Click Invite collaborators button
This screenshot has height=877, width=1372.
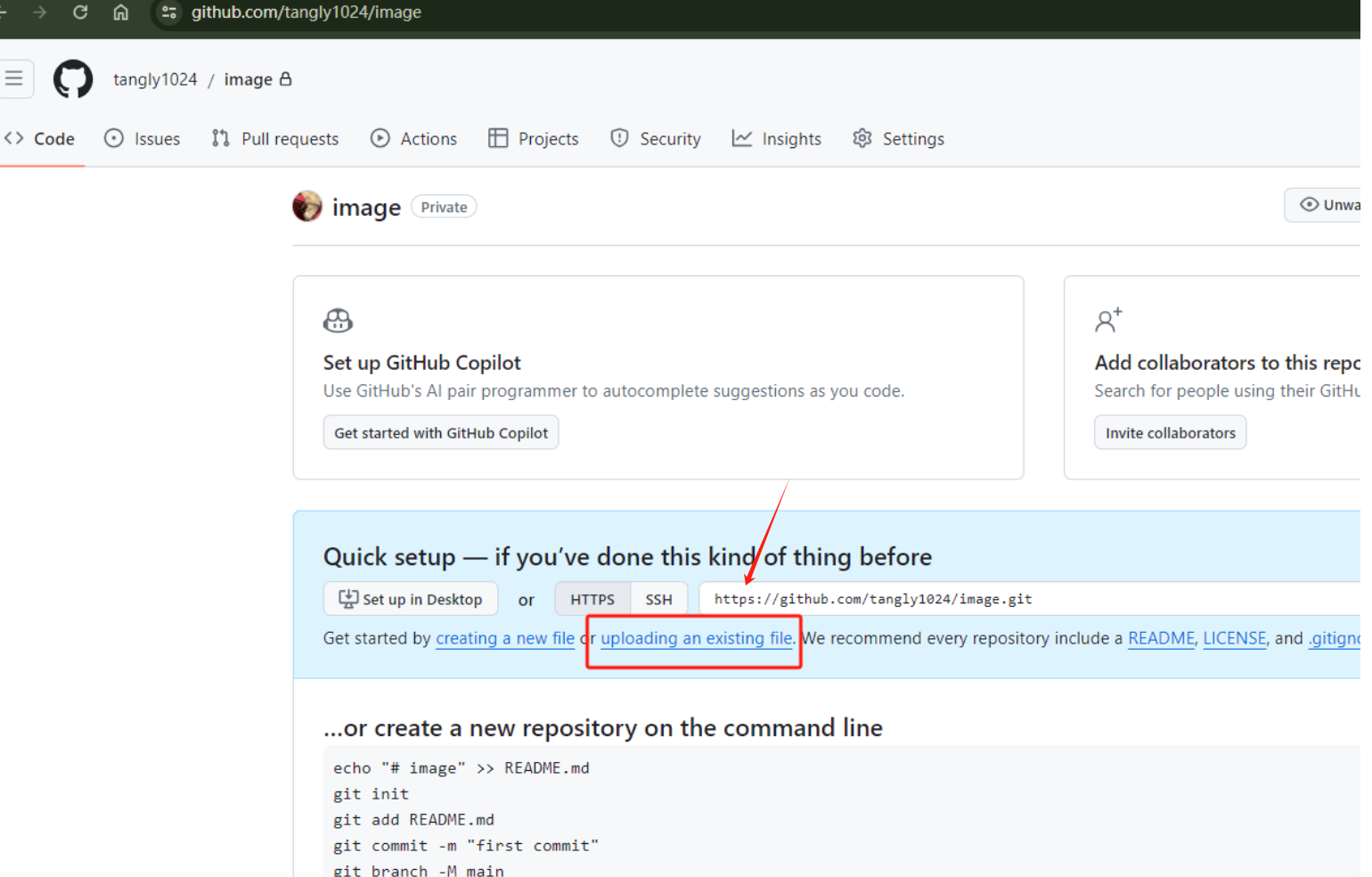coord(1171,433)
